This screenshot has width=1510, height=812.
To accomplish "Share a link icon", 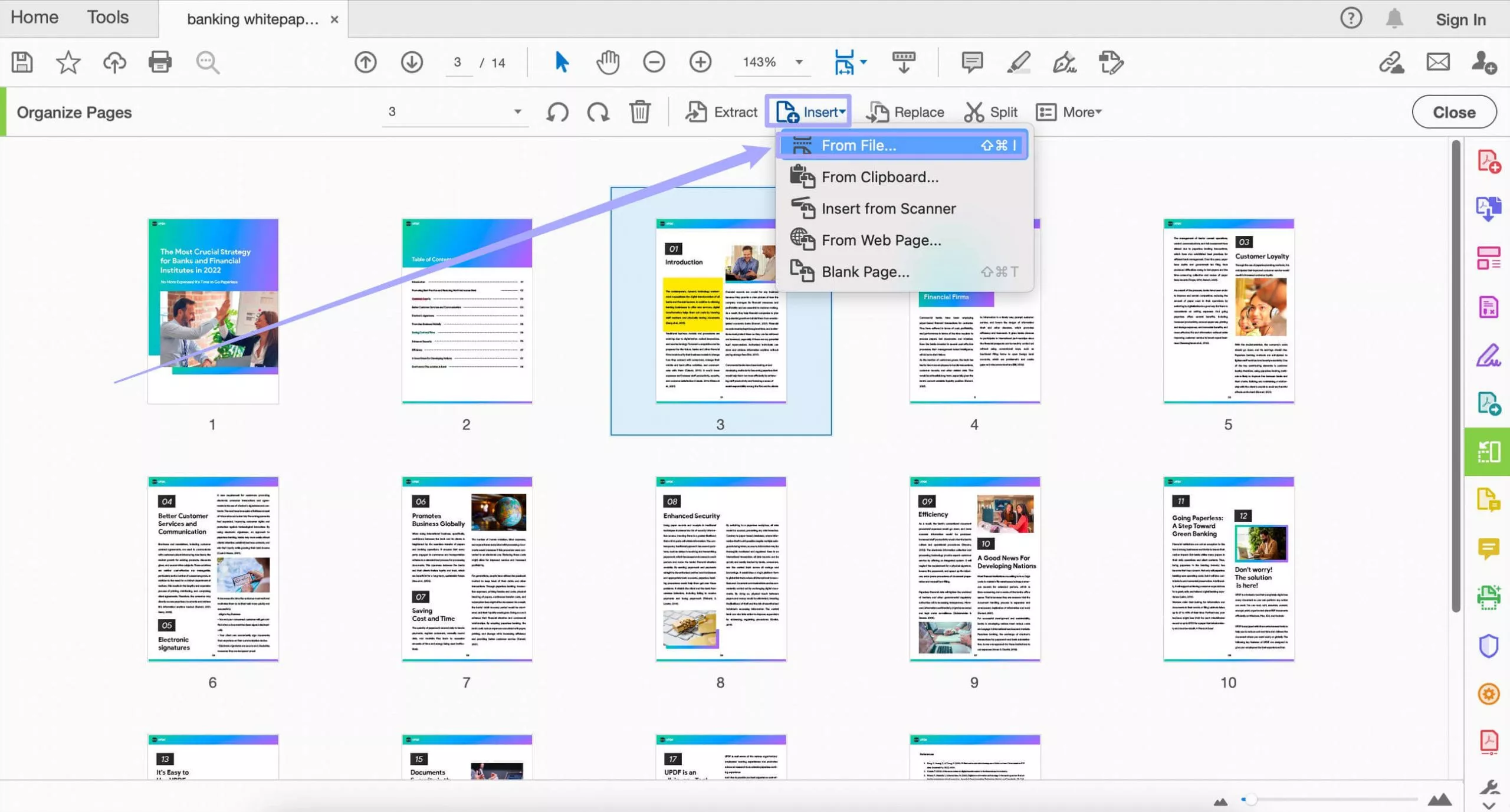I will (x=1391, y=62).
